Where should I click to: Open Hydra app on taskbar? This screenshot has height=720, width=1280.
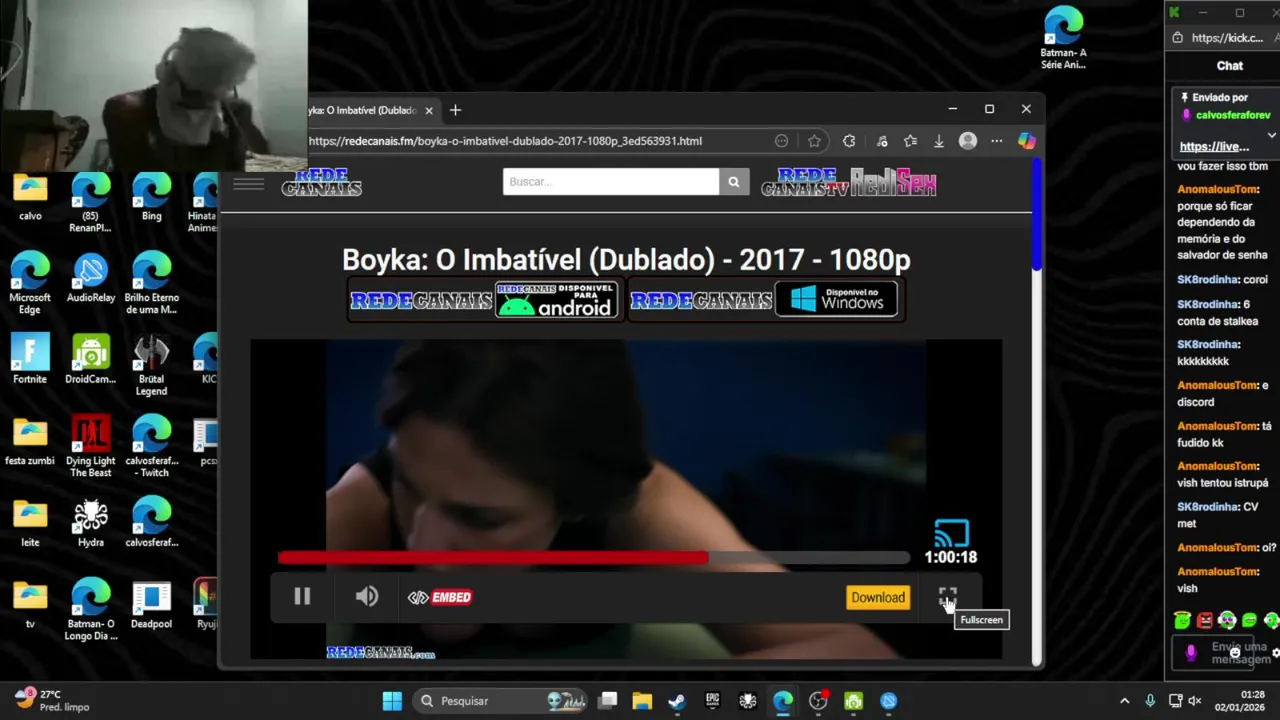[x=748, y=701]
